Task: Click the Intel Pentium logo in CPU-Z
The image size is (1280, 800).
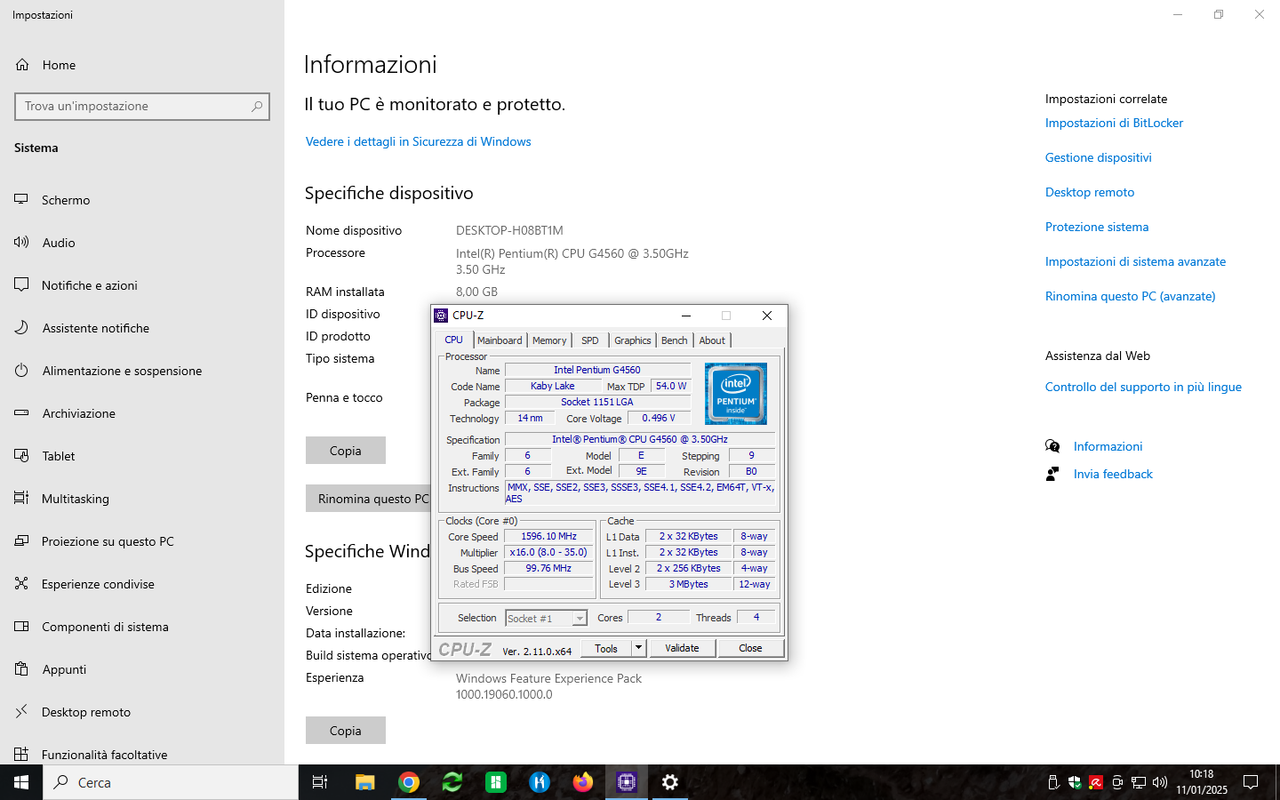Action: tap(736, 393)
